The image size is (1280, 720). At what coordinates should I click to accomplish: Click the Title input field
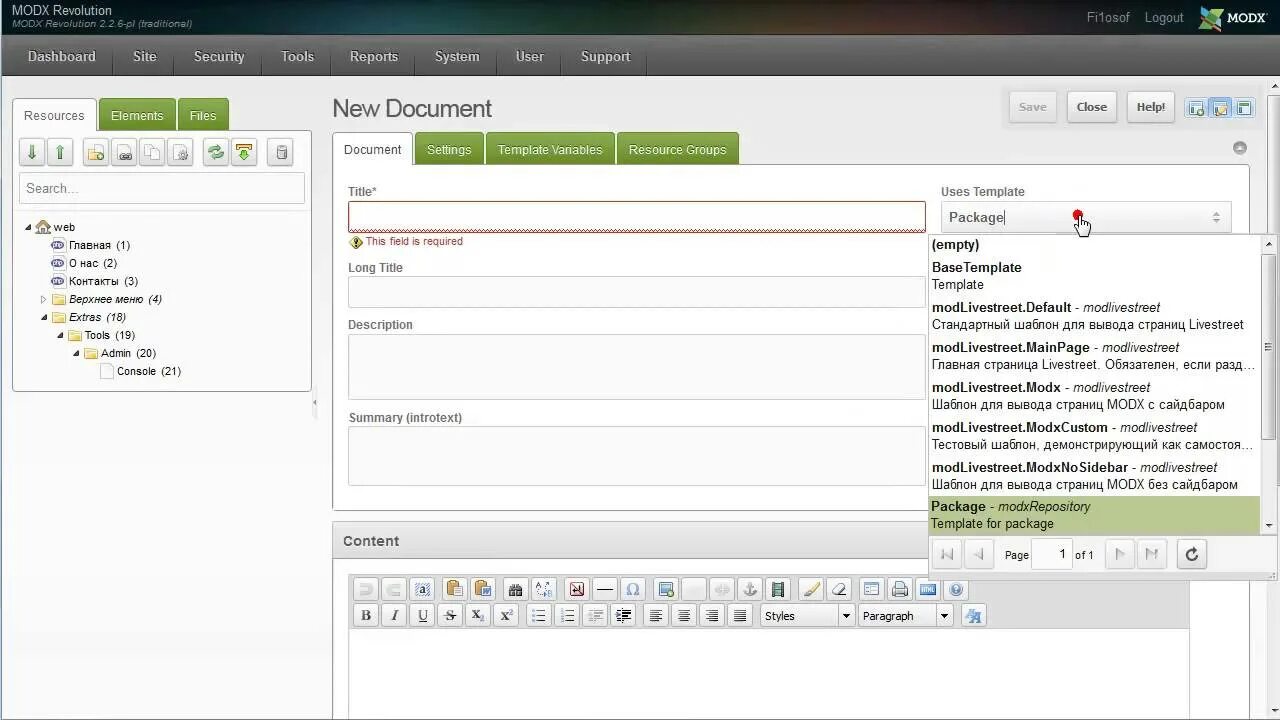pos(637,217)
